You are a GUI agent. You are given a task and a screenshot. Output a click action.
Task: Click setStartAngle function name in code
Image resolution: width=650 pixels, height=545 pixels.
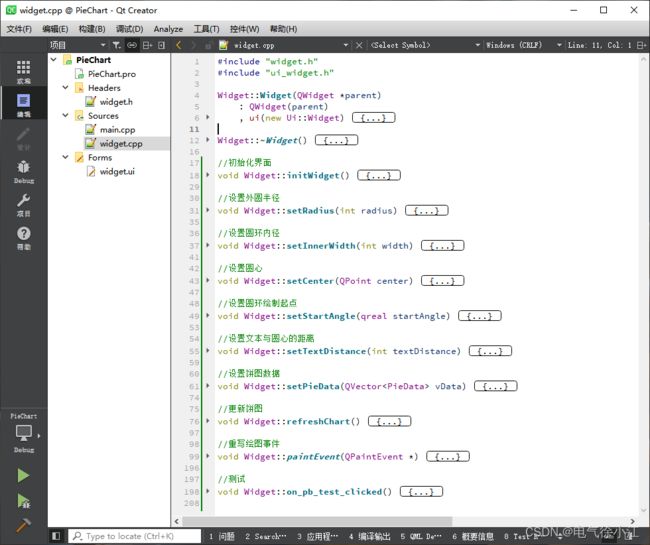pos(321,316)
